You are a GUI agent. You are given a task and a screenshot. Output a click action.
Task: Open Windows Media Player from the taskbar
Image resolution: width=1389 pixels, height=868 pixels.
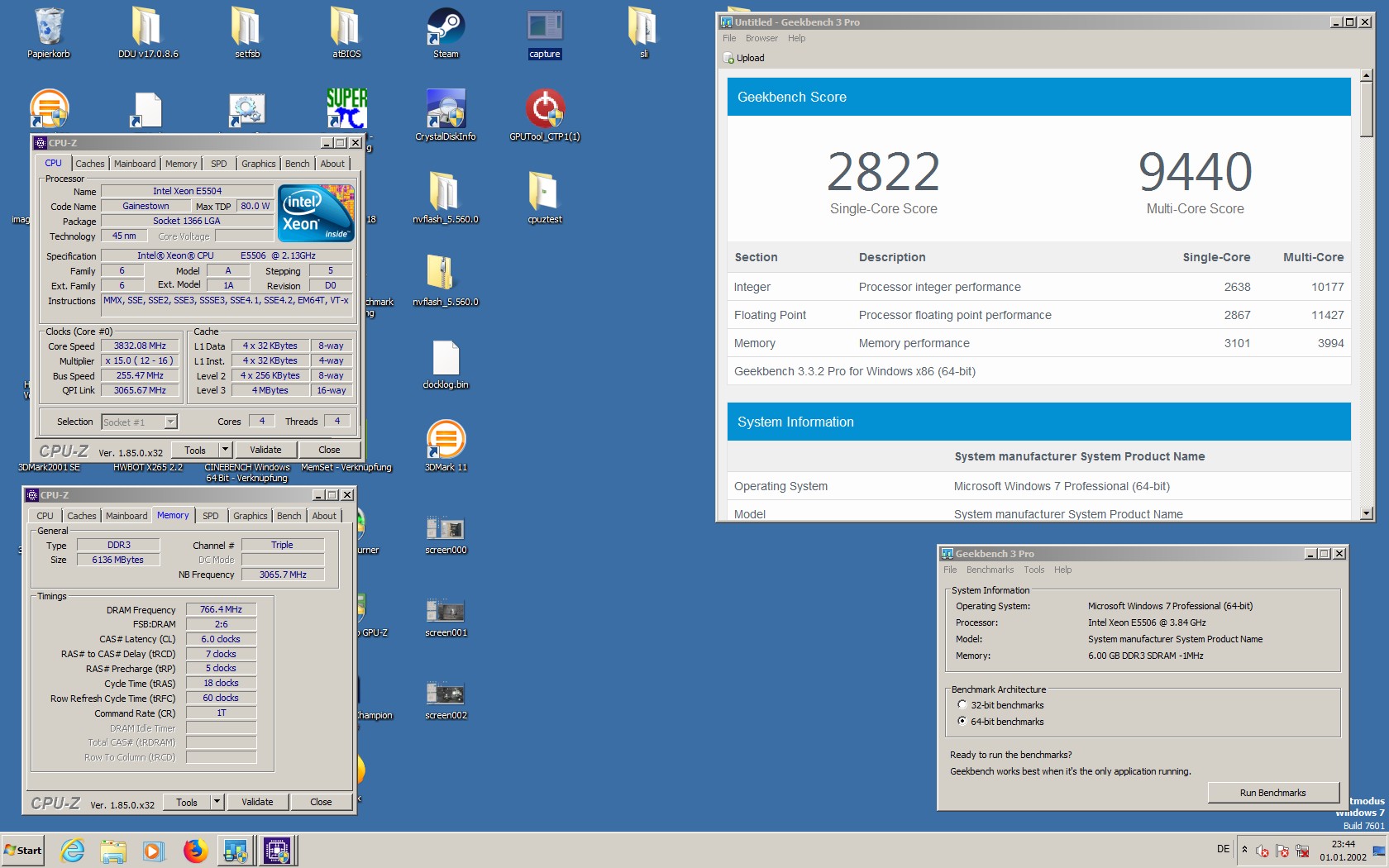(154, 850)
